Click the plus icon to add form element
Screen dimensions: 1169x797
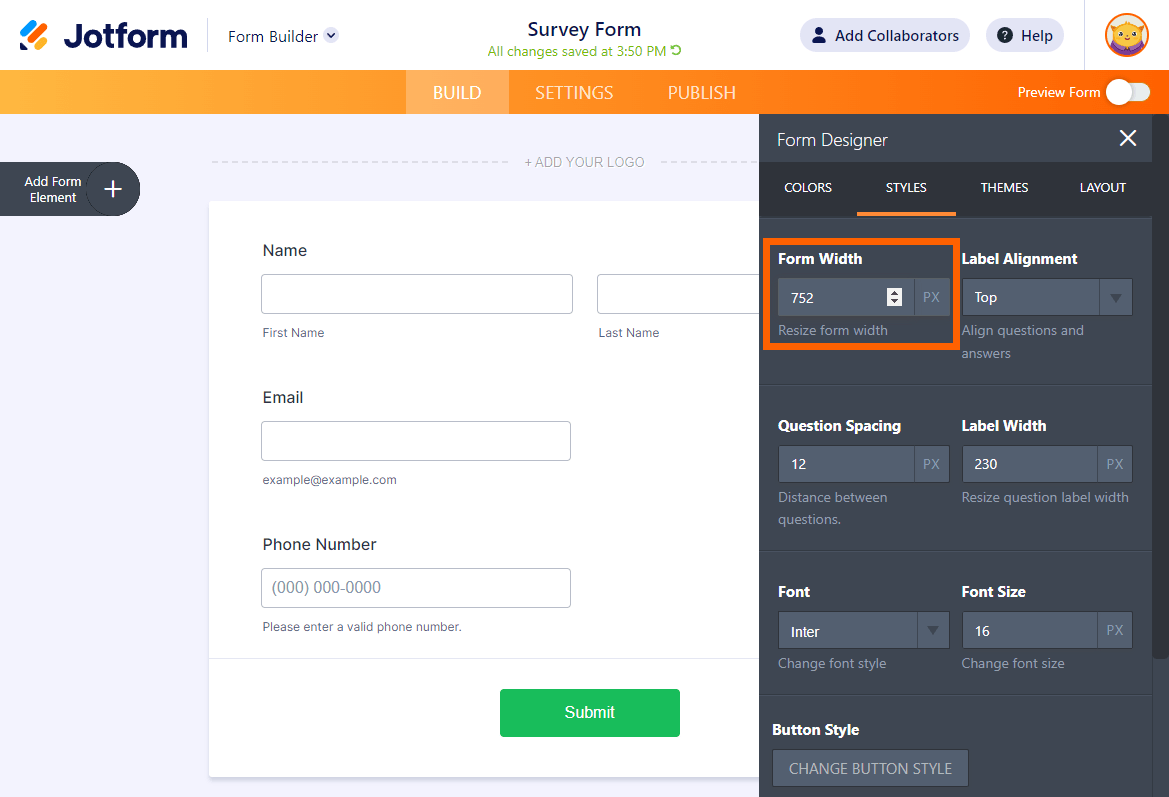(x=113, y=189)
